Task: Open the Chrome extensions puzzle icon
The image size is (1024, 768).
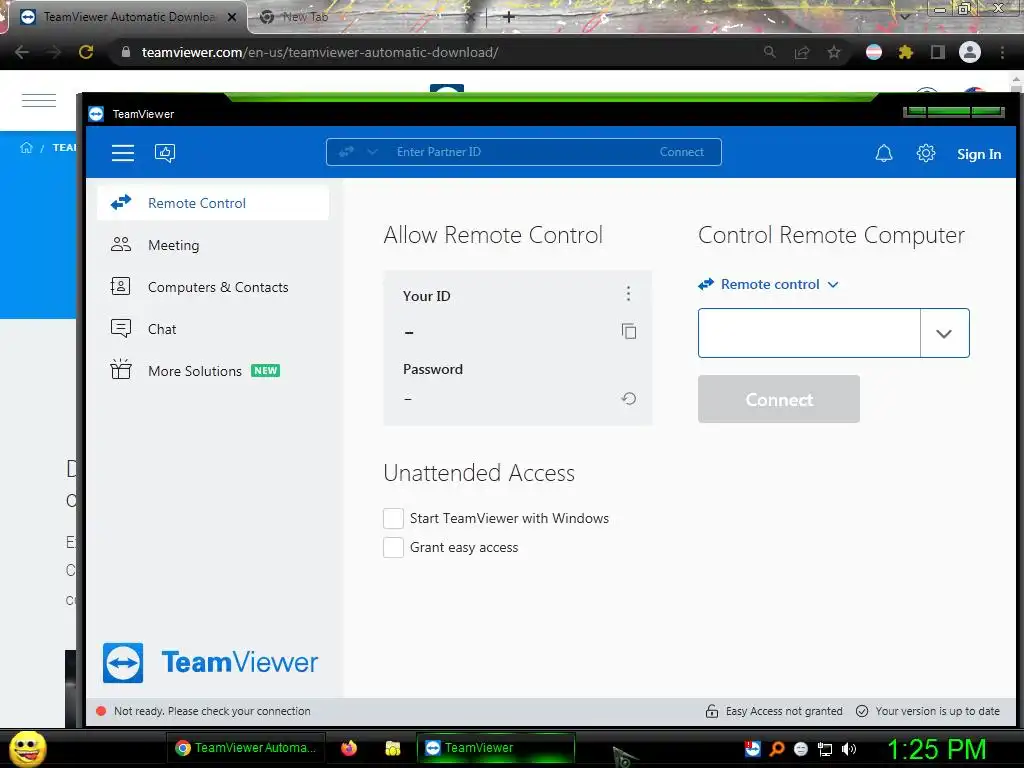Action: [905, 52]
